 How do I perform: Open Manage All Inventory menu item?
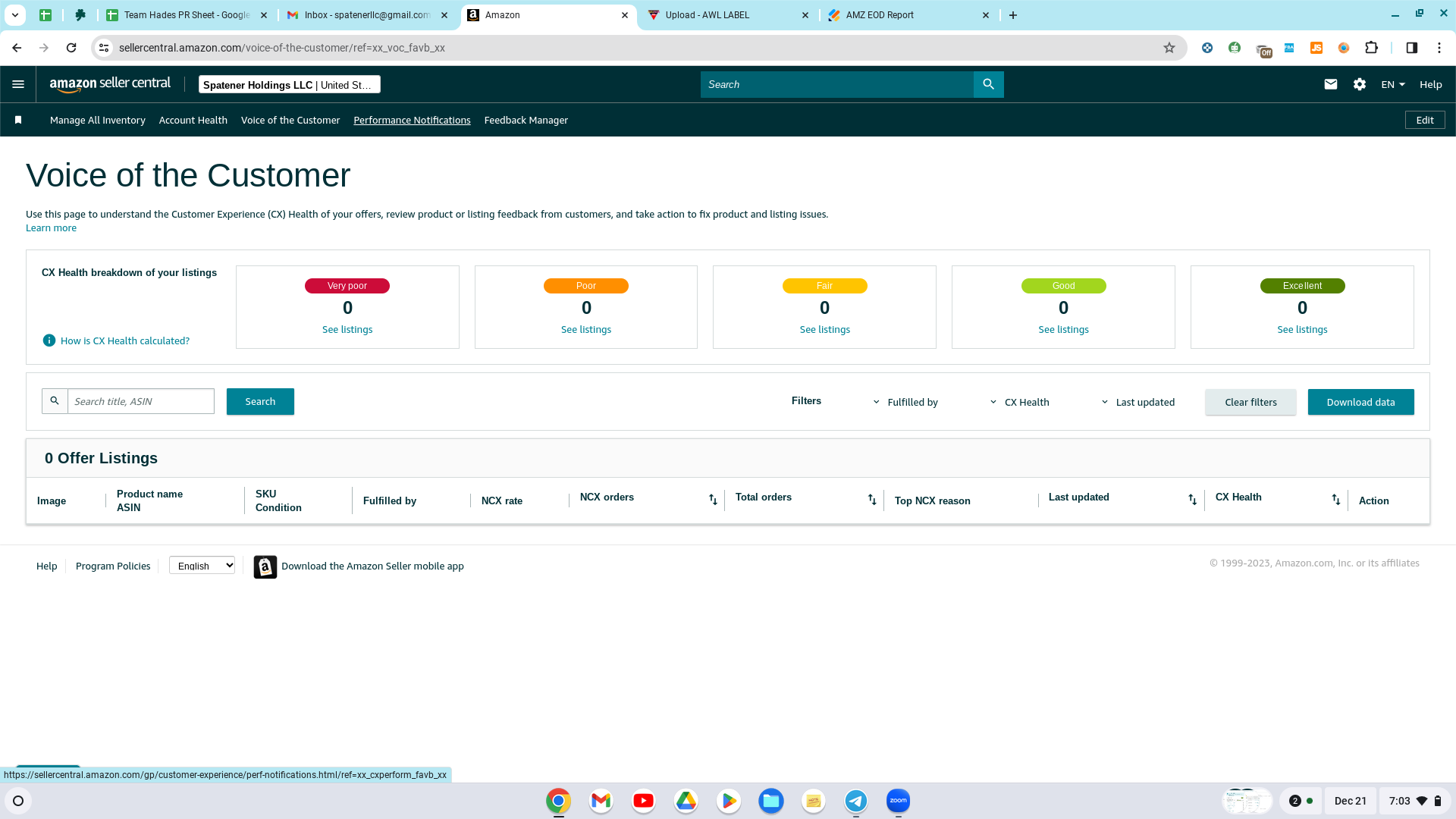click(97, 120)
